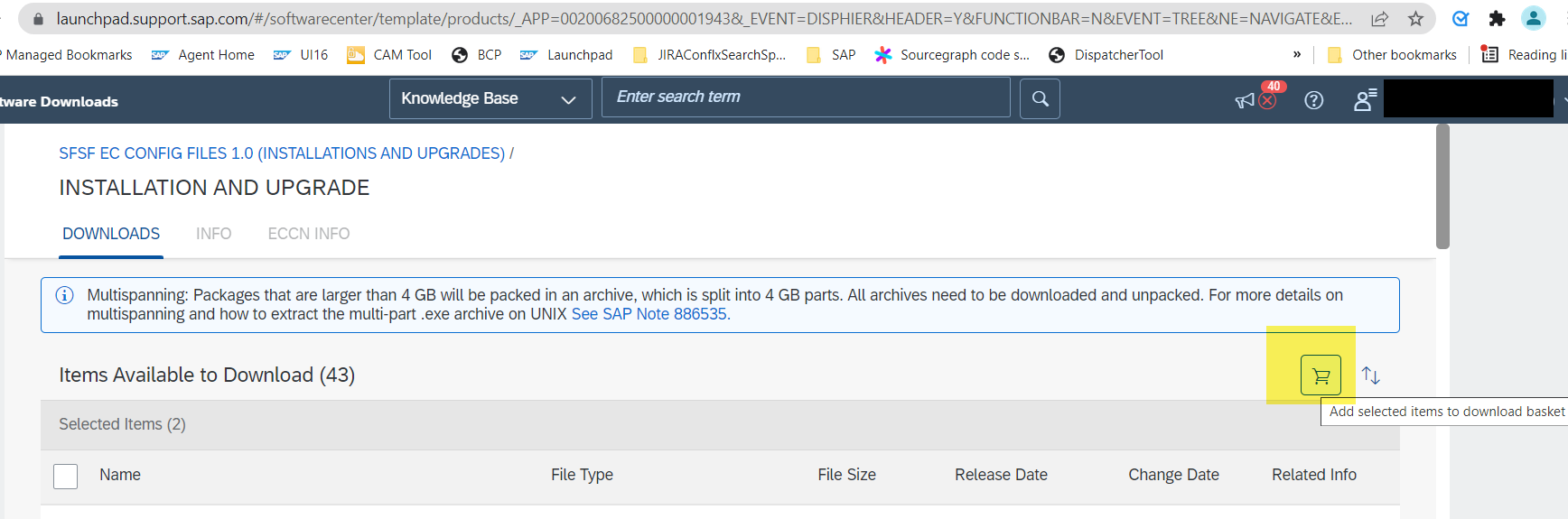Viewport: 1568px width, 519px height.
Task: Open Managed Bookmarks folder
Action: [x=68, y=55]
